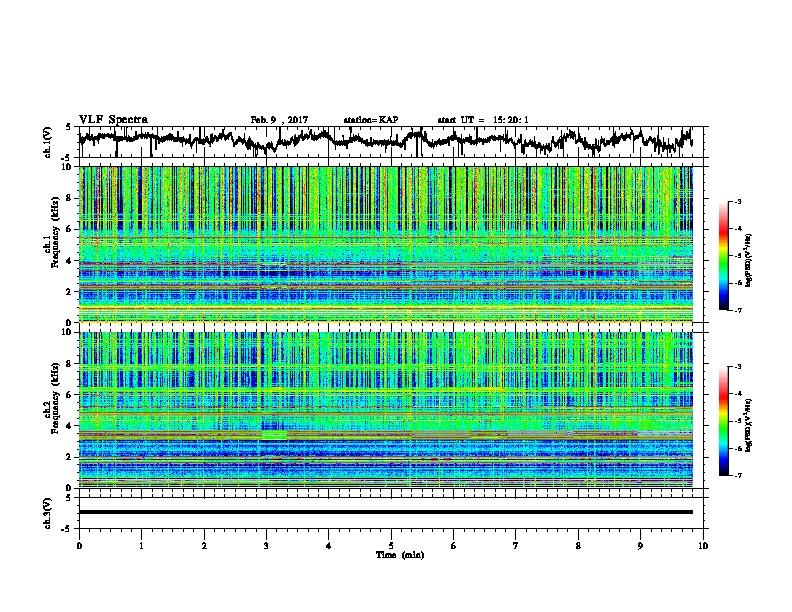Click the "8" kHz tick of ch.2 spectrogram
The width and height of the screenshot is (792, 612).
71,364
